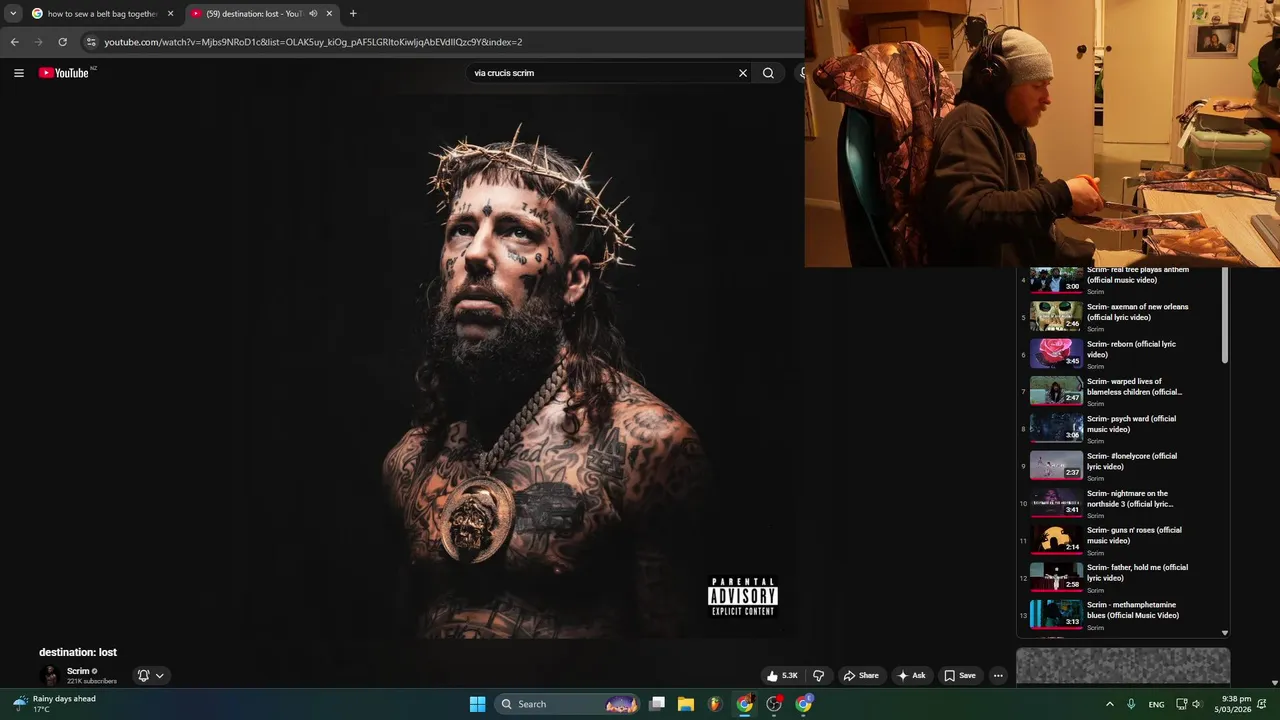The image size is (1280, 720).
Task: Play 'axeman of new orleans' lyric video
Action: pyautogui.click(x=1124, y=316)
